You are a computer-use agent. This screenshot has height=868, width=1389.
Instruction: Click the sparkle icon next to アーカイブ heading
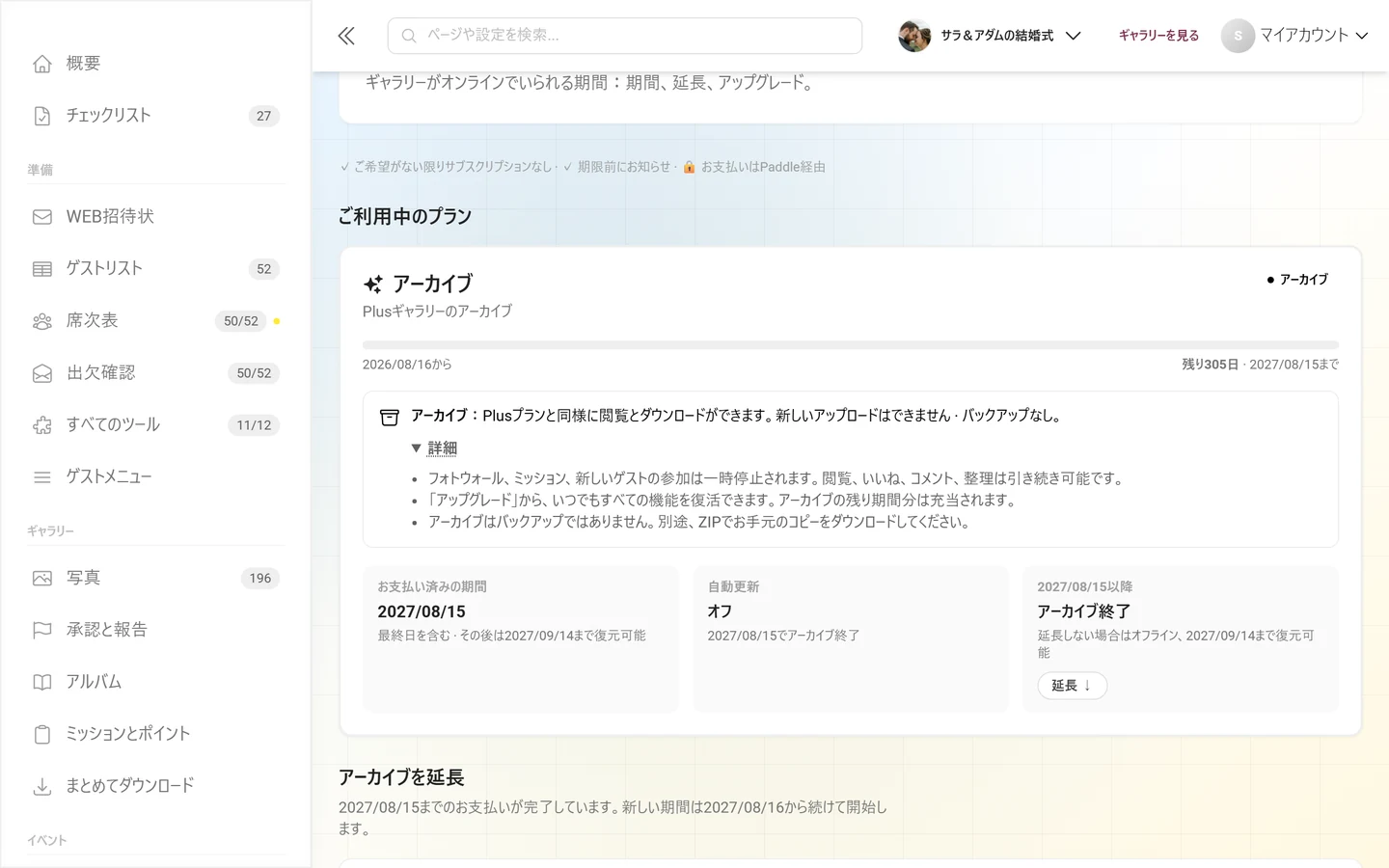pos(373,285)
